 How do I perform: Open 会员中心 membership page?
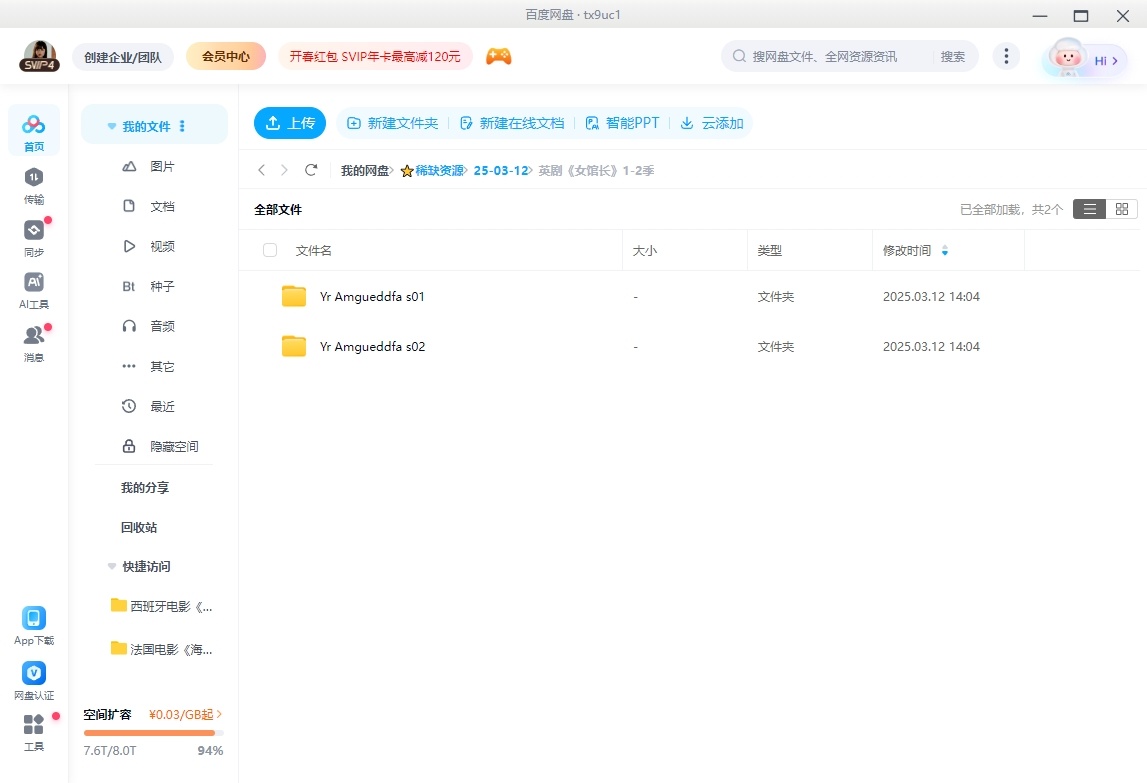225,56
